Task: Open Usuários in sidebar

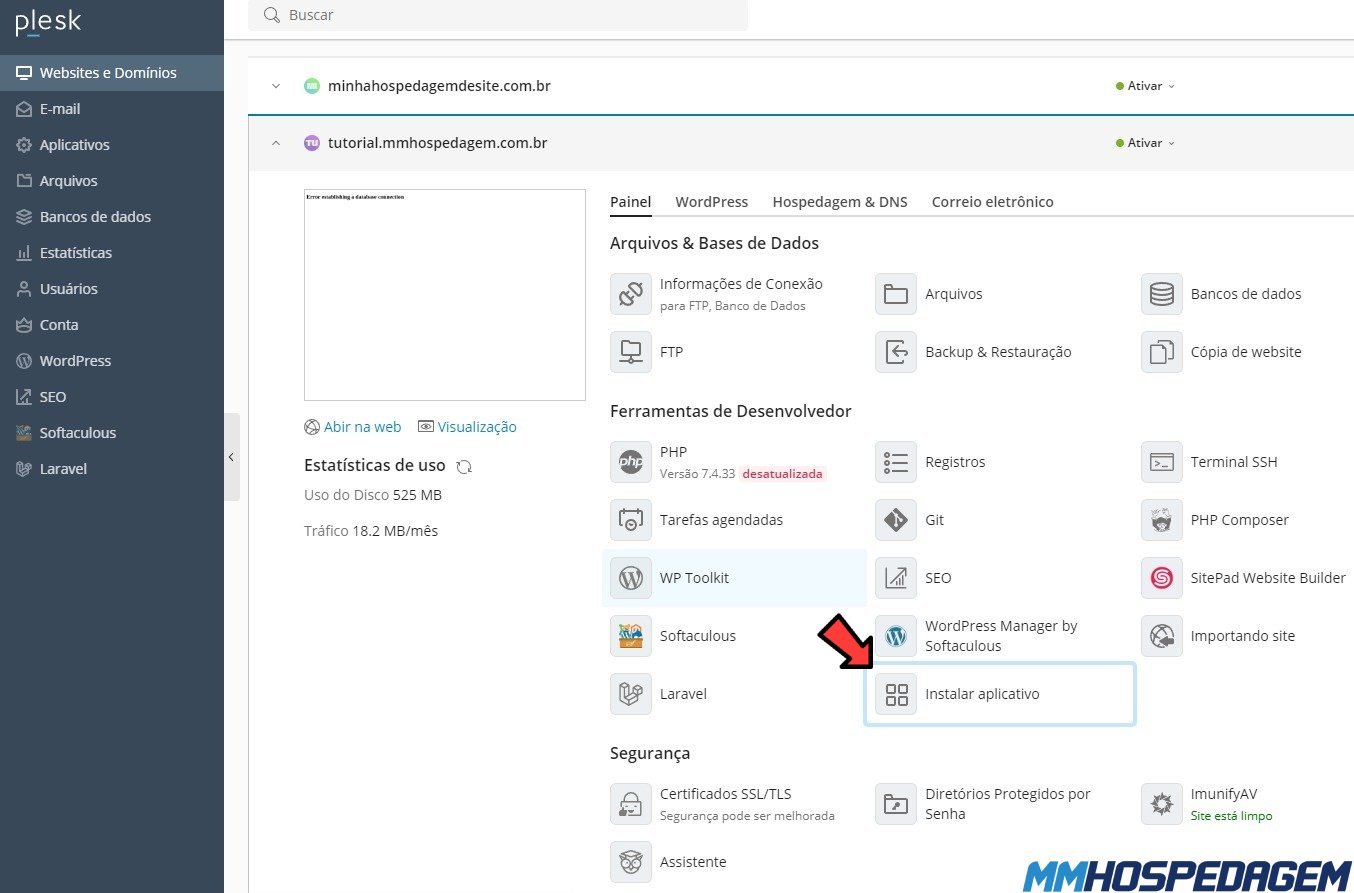Action: click(112, 289)
